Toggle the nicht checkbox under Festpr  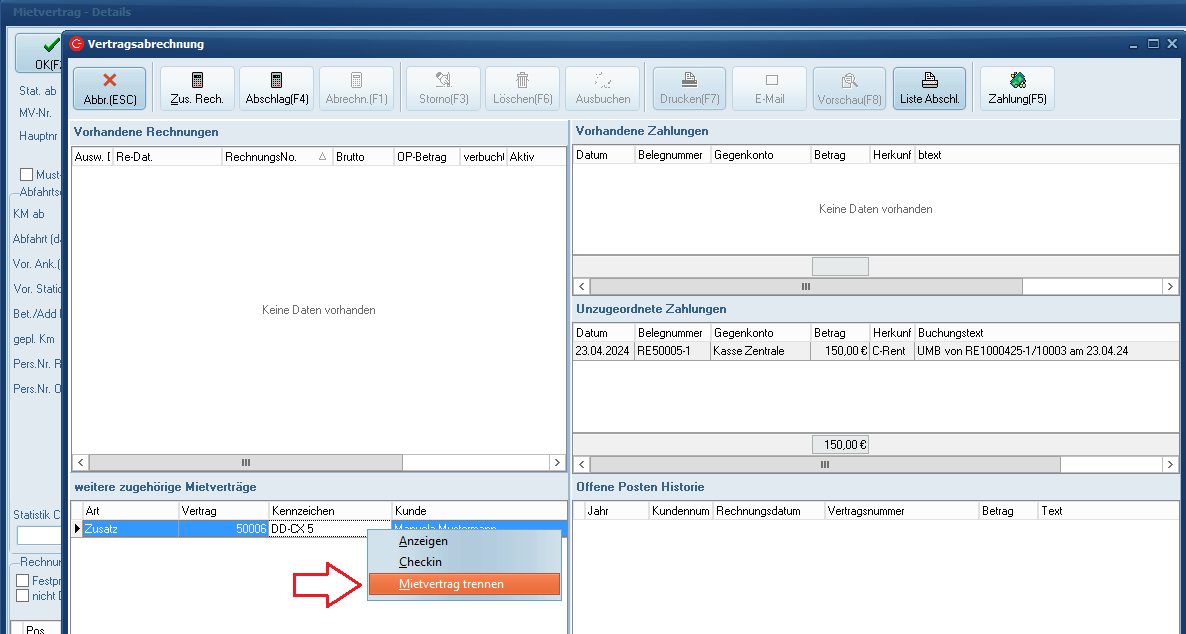click(23, 596)
